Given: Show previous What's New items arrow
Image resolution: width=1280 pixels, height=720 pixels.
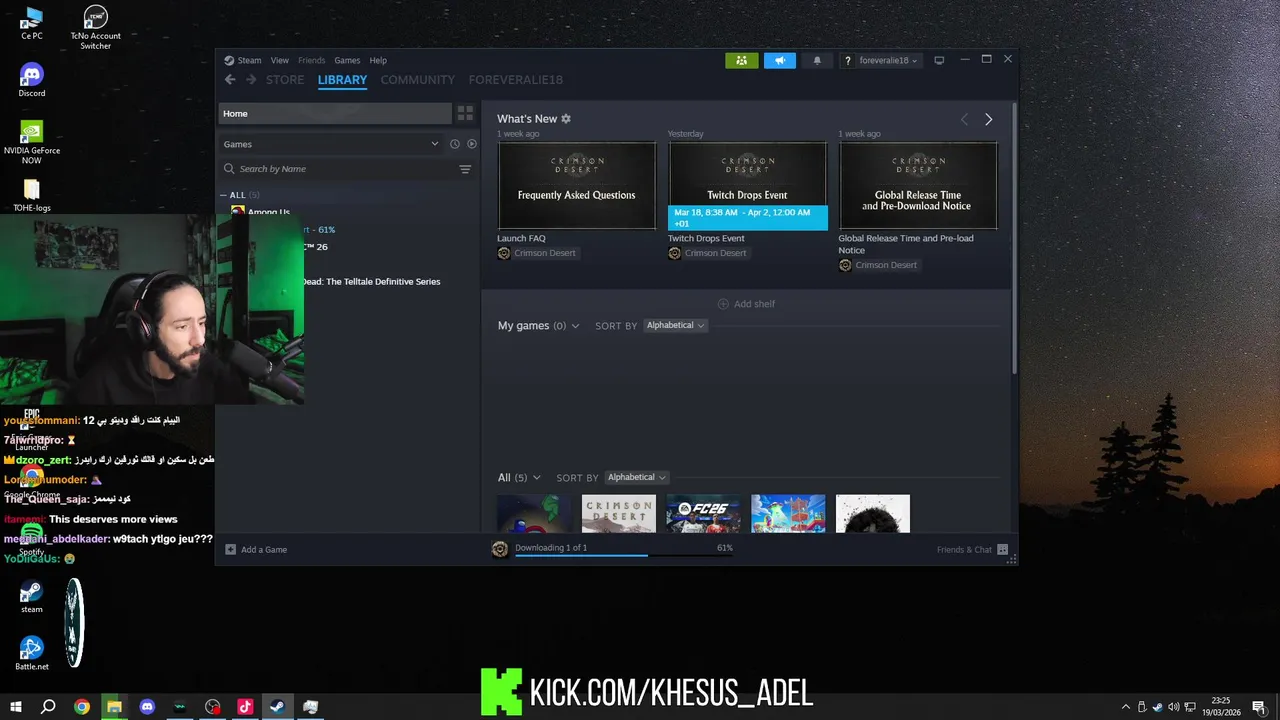Looking at the screenshot, I should tap(964, 119).
